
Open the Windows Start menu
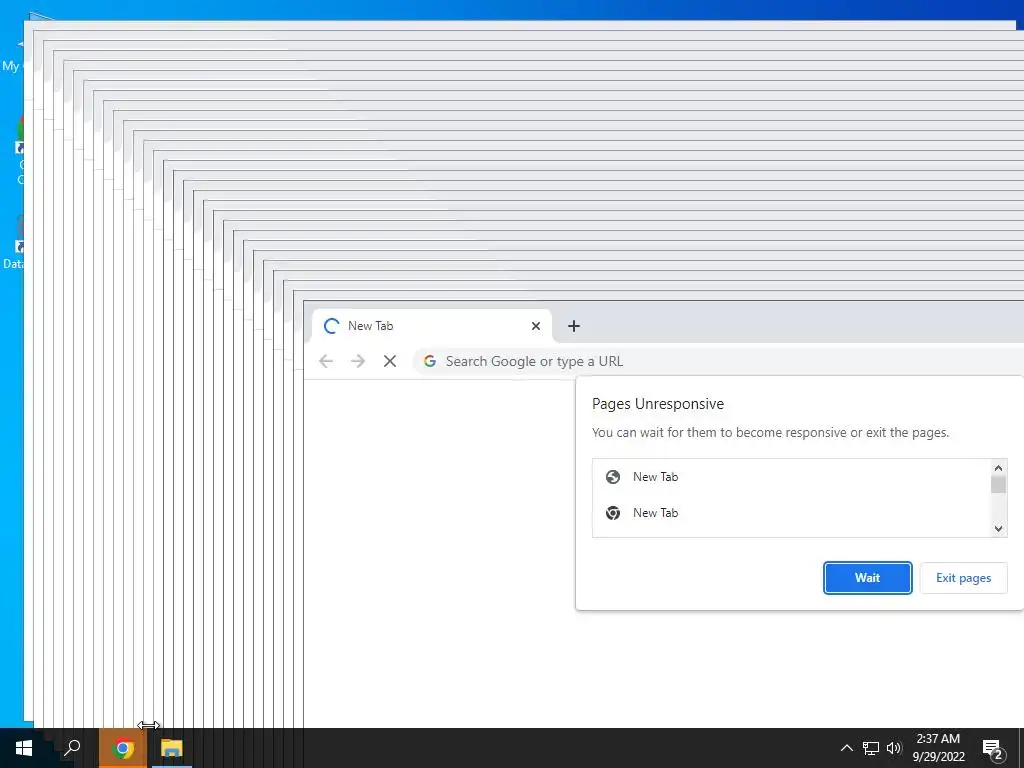[x=24, y=748]
